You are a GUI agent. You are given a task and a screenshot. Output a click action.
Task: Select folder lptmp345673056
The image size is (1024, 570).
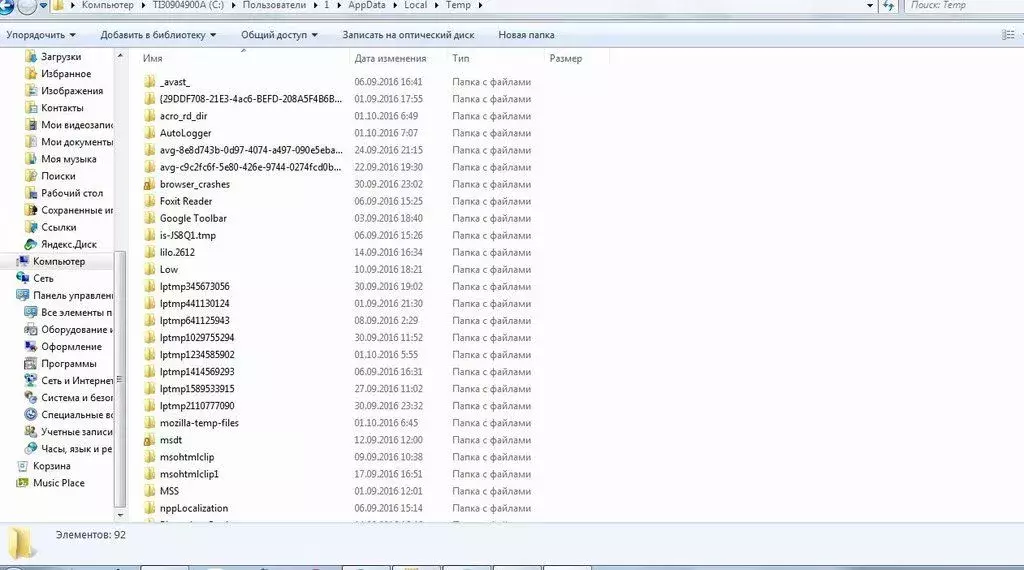click(195, 287)
